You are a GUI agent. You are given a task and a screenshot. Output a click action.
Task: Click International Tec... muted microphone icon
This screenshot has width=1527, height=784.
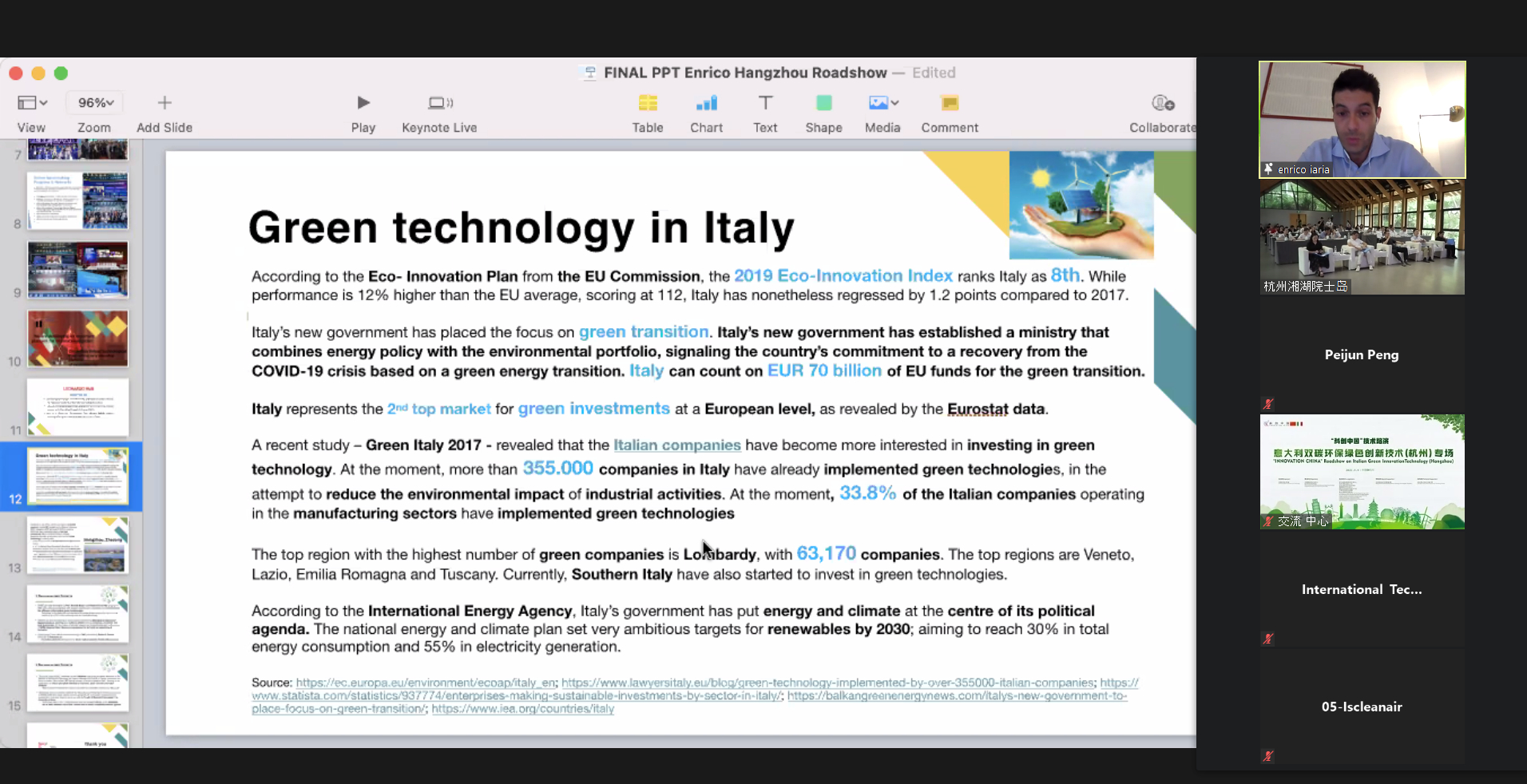pyautogui.click(x=1268, y=639)
